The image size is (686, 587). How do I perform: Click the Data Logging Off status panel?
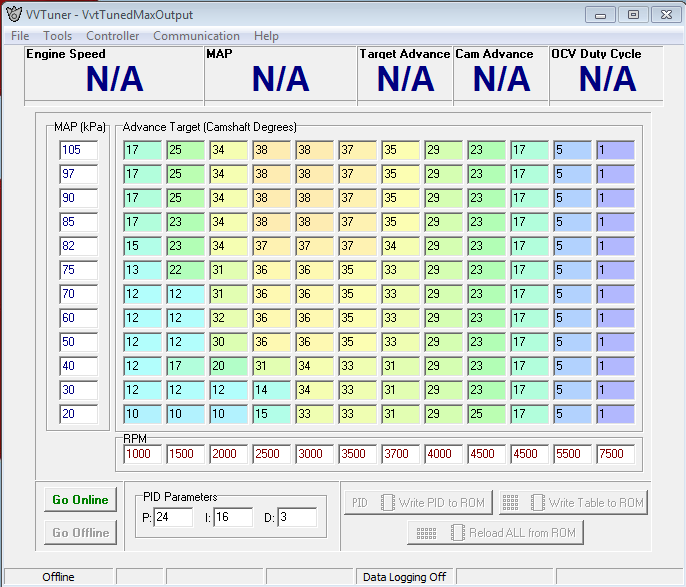click(x=404, y=577)
